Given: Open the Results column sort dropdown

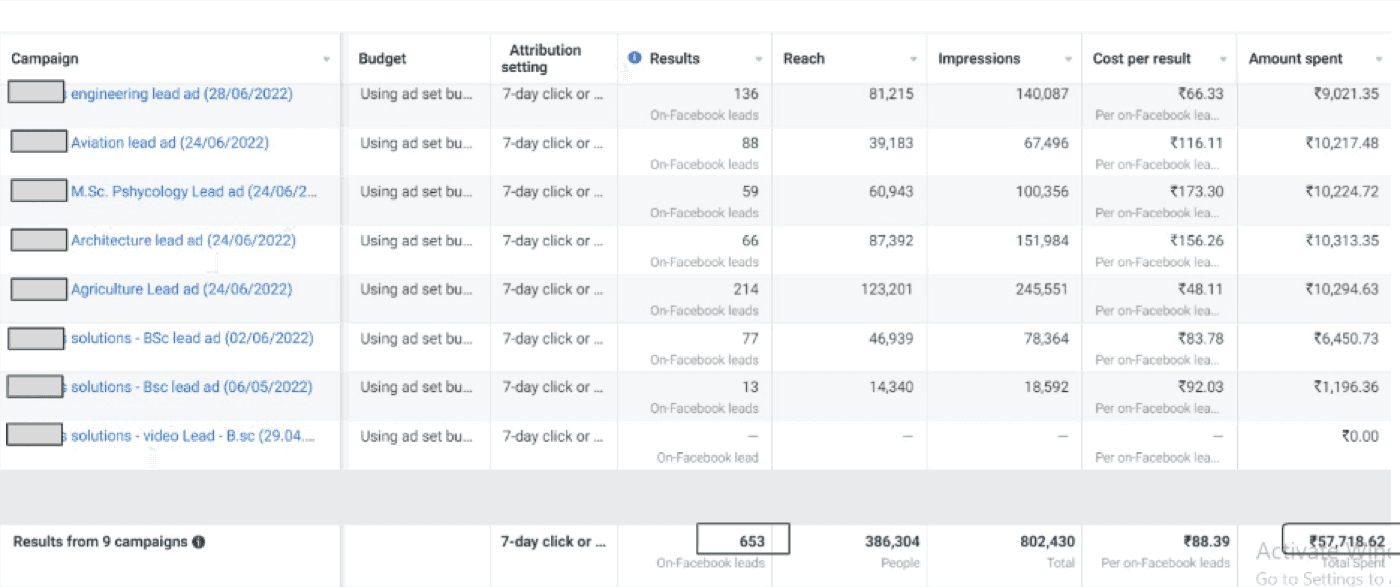Looking at the screenshot, I should 759,60.
